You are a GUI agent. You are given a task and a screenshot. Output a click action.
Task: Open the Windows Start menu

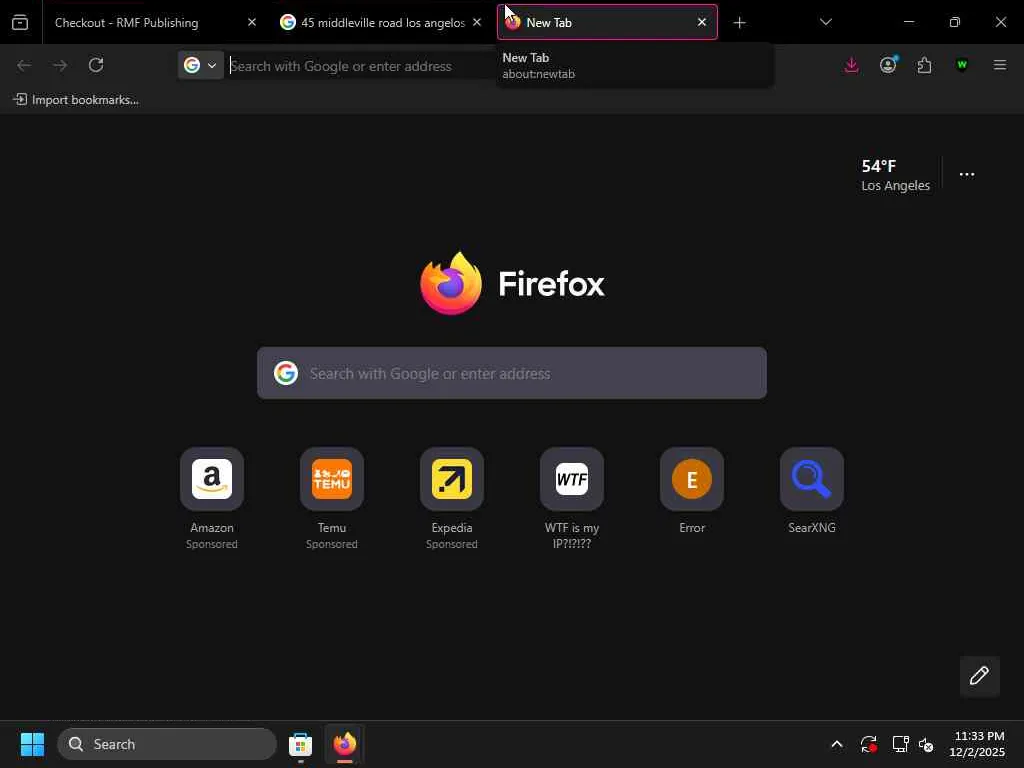click(x=32, y=744)
